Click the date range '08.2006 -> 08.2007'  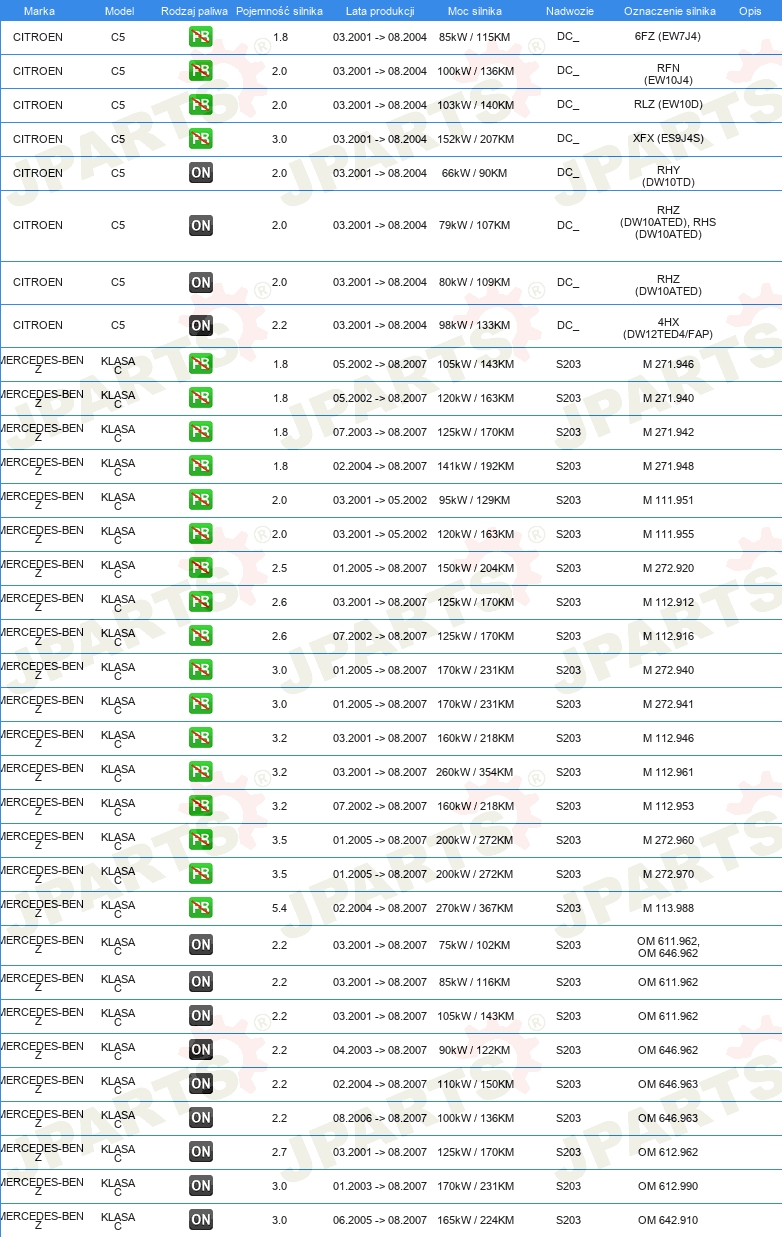(380, 1118)
